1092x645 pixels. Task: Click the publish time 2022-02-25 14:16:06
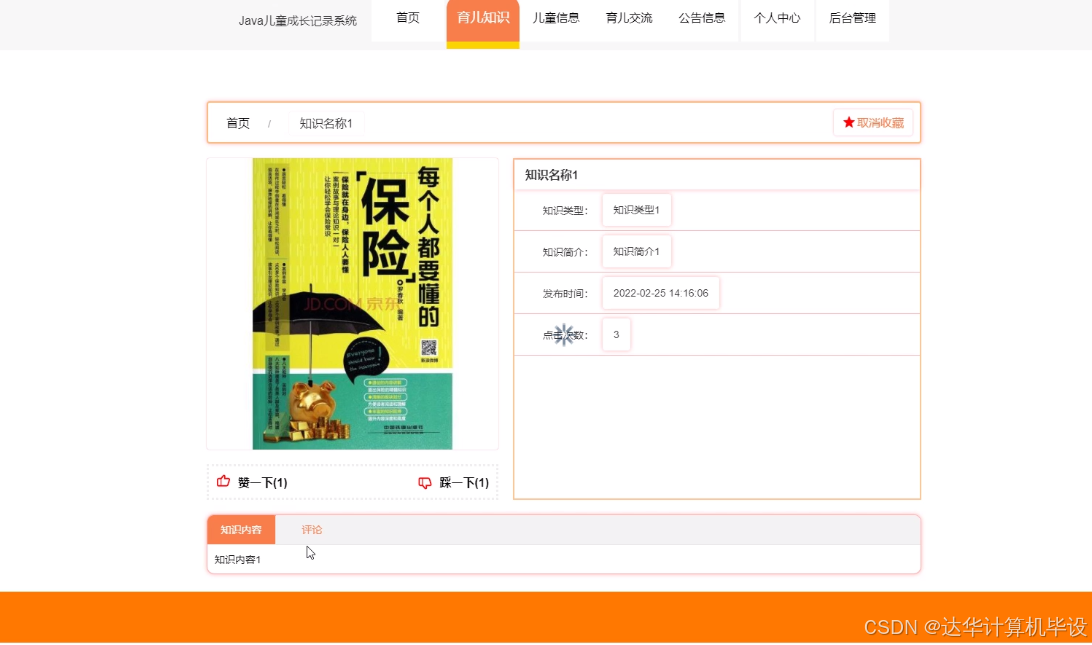pyautogui.click(x=661, y=293)
